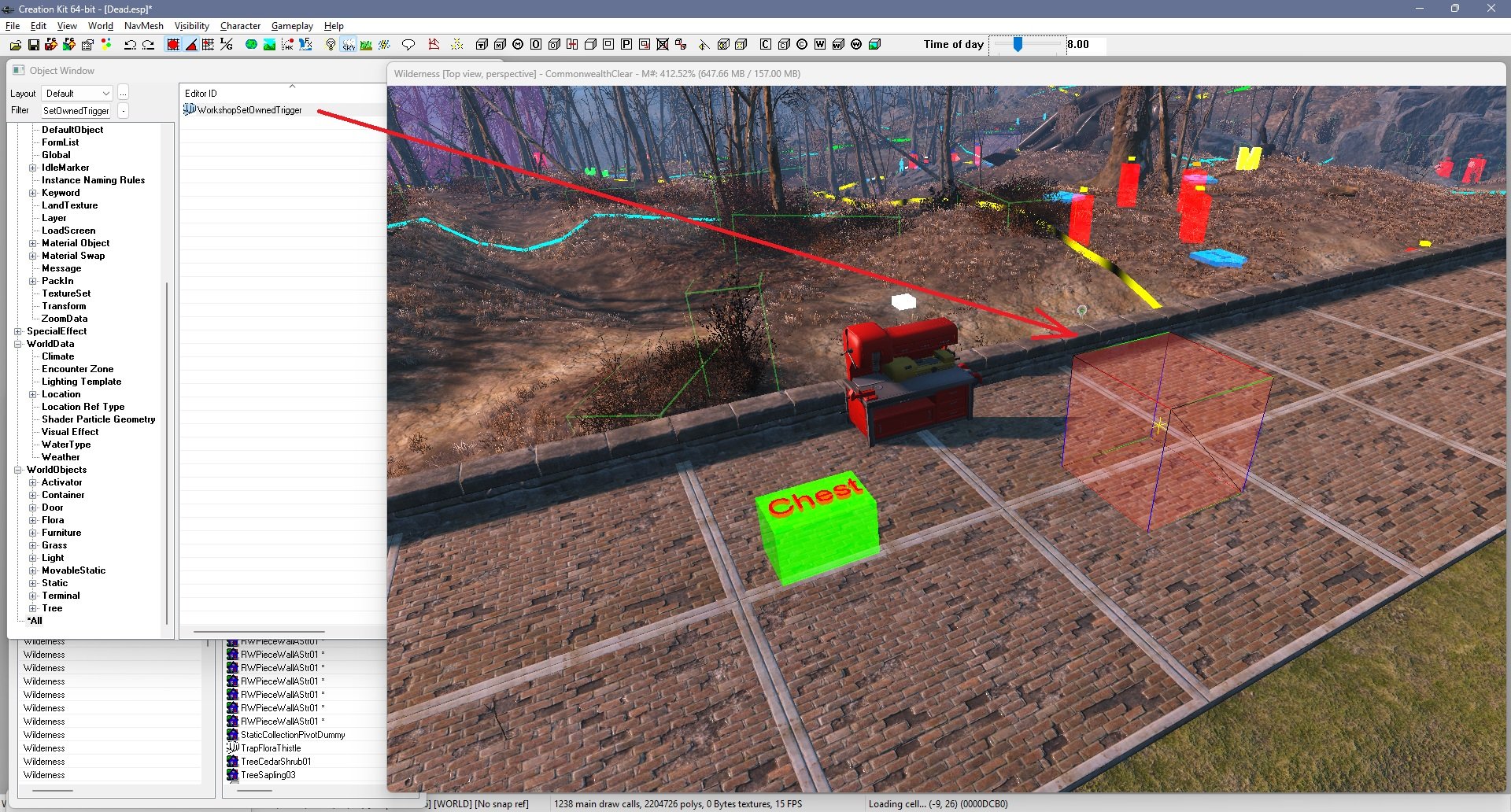Click the Editor ID column header
The width and height of the screenshot is (1511, 812).
click(x=283, y=94)
